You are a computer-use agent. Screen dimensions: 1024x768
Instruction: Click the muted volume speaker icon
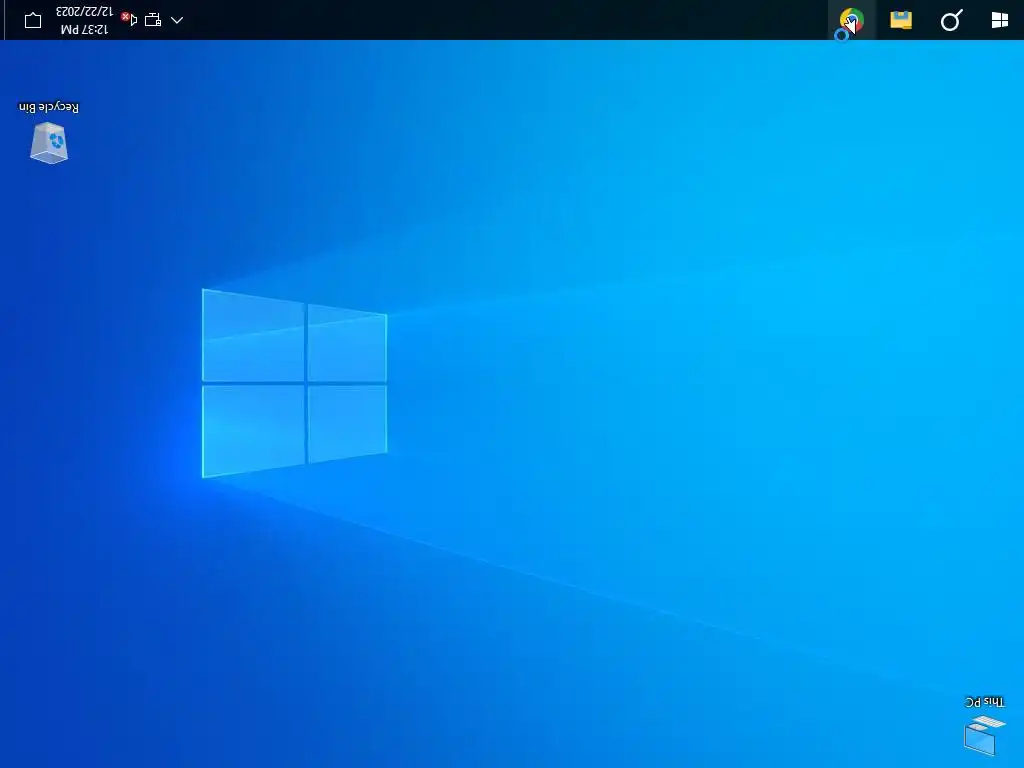click(x=129, y=19)
